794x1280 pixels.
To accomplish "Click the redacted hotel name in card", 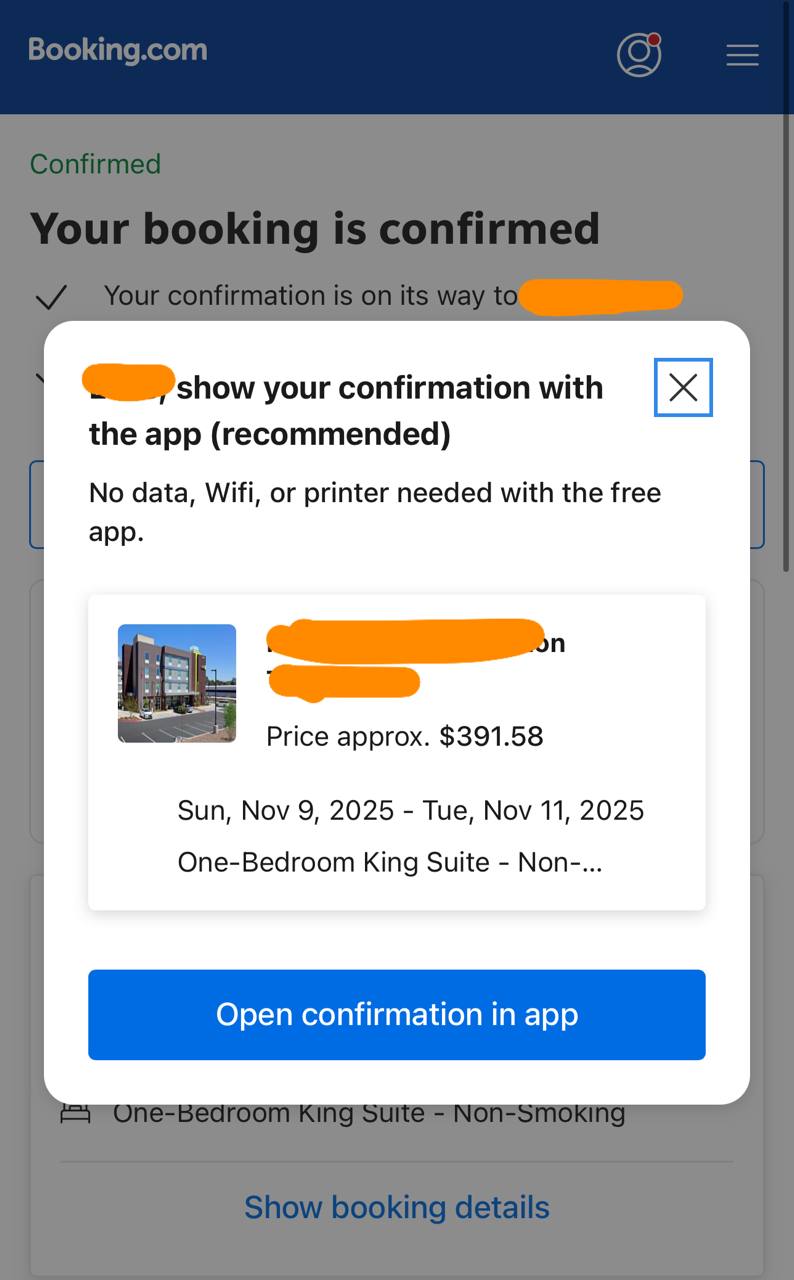I will 405,640.
